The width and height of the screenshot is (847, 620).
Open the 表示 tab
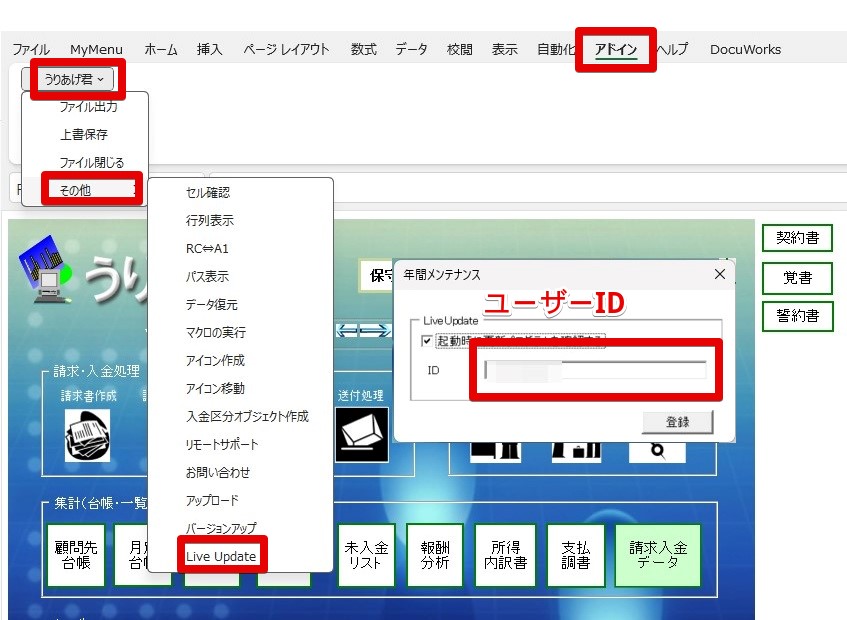pyautogui.click(x=505, y=49)
